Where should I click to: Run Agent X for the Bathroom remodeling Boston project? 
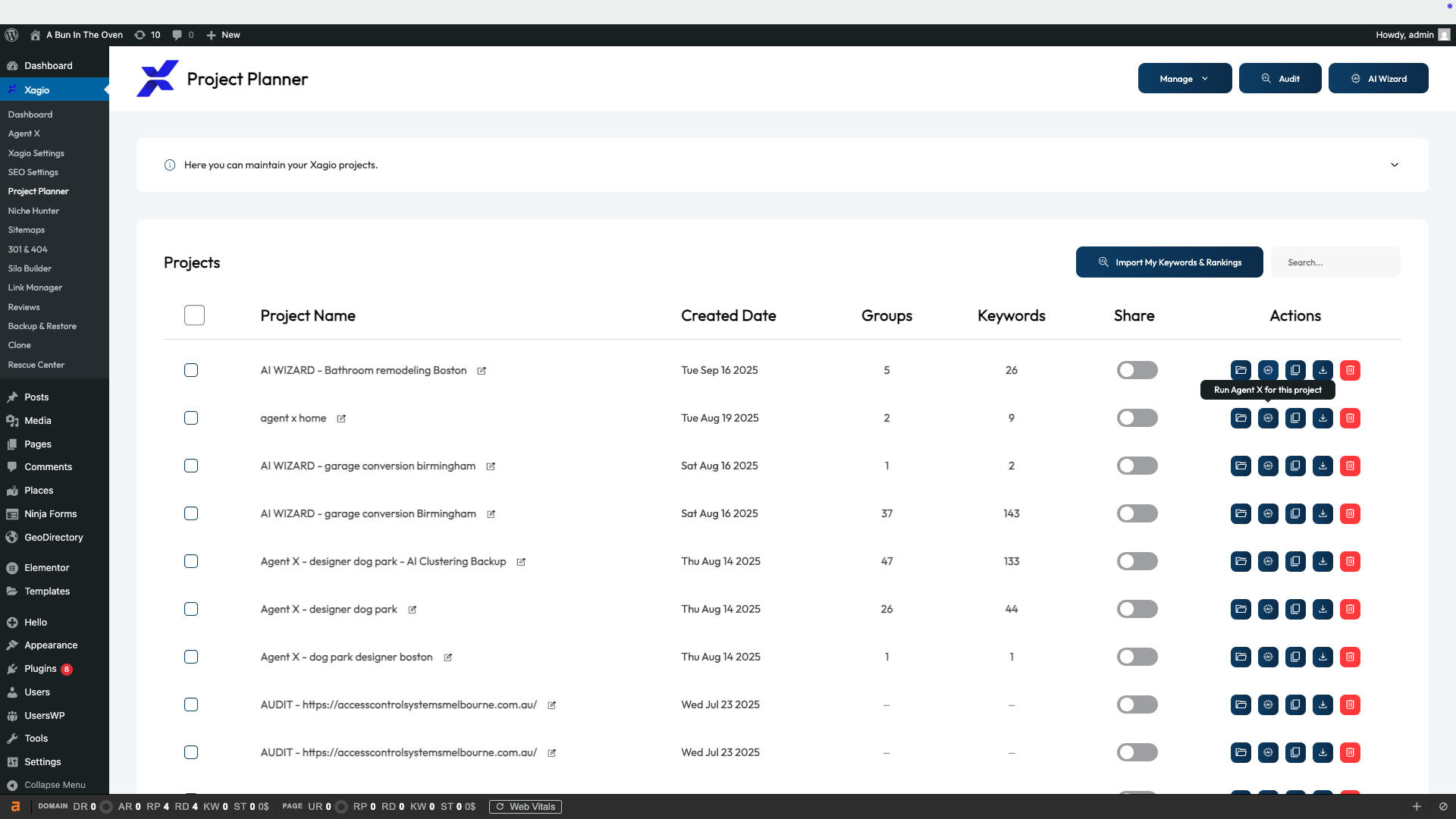(x=1268, y=370)
